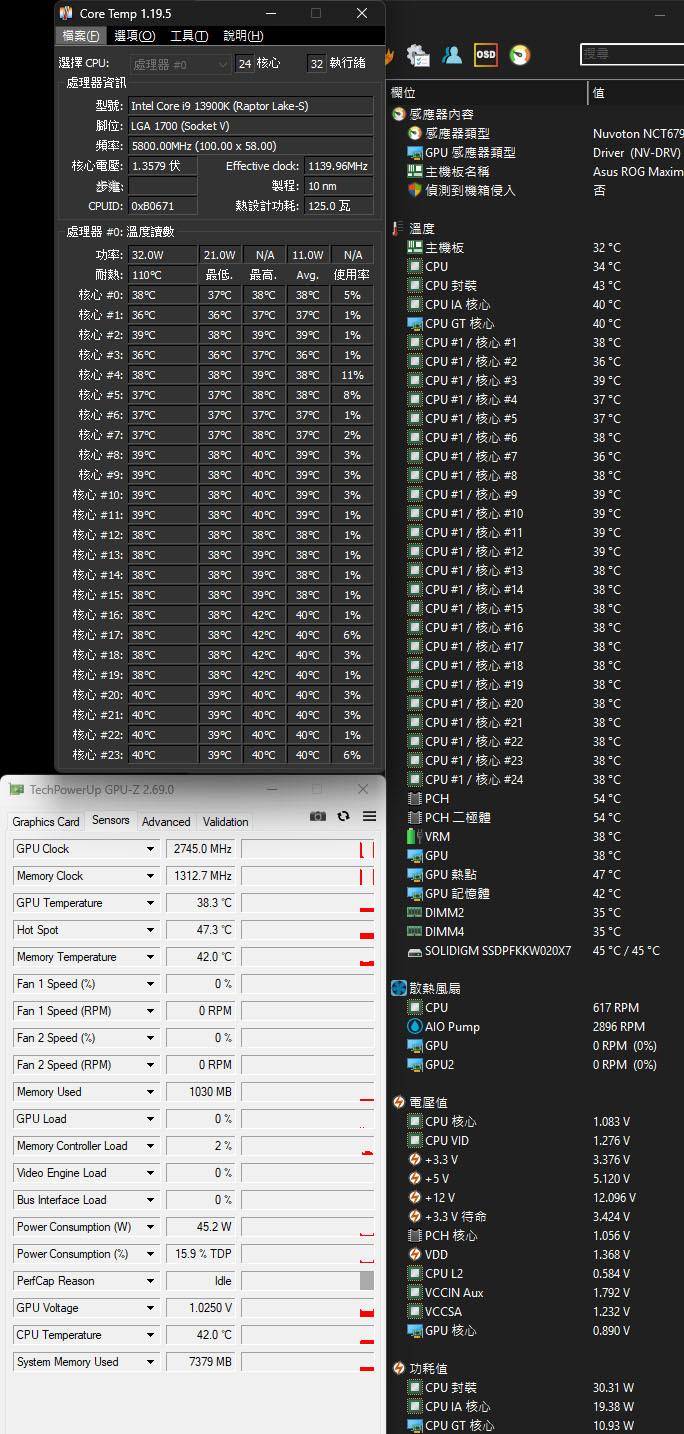Open the 選擇 CPU processor dropdown in Core Temp

180,64
